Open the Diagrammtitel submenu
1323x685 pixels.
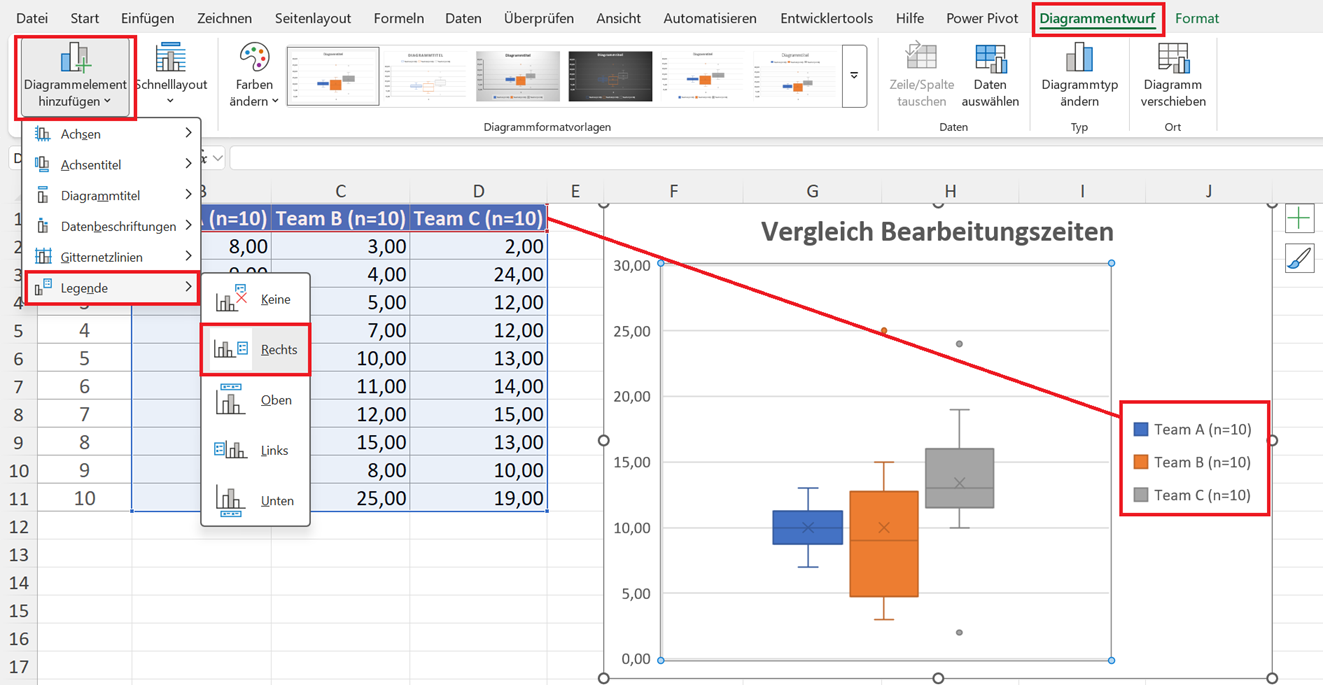[112, 195]
